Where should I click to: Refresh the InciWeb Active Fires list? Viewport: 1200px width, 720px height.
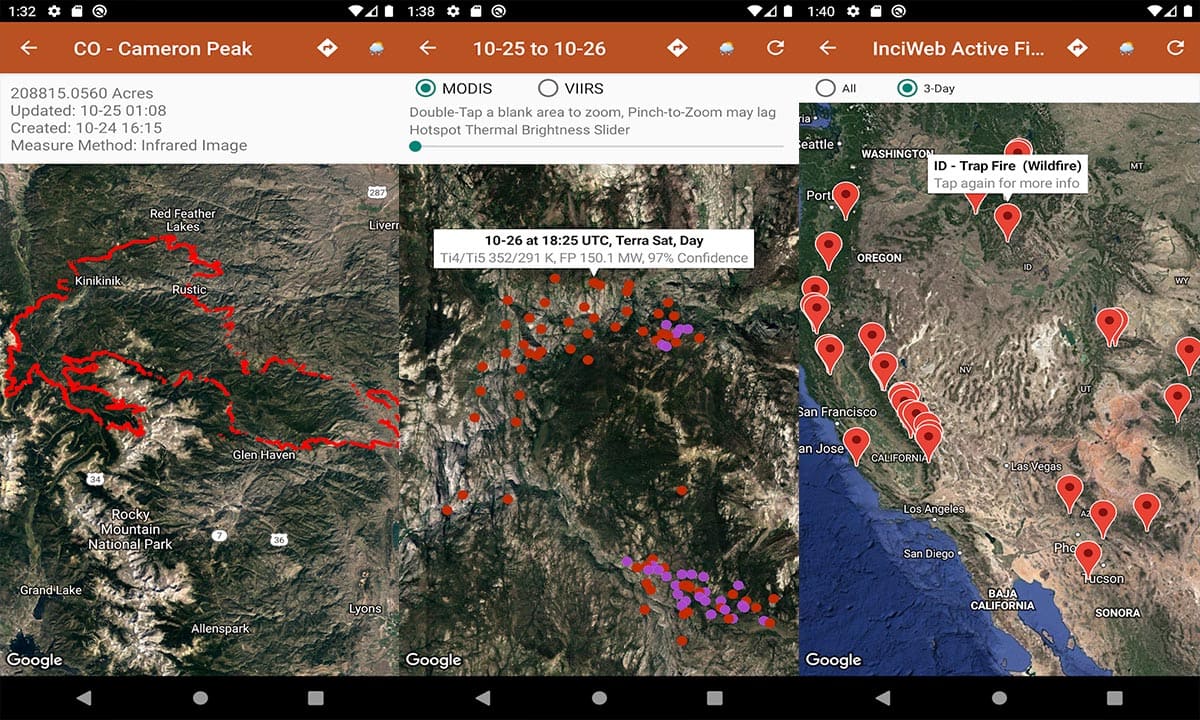click(1175, 48)
